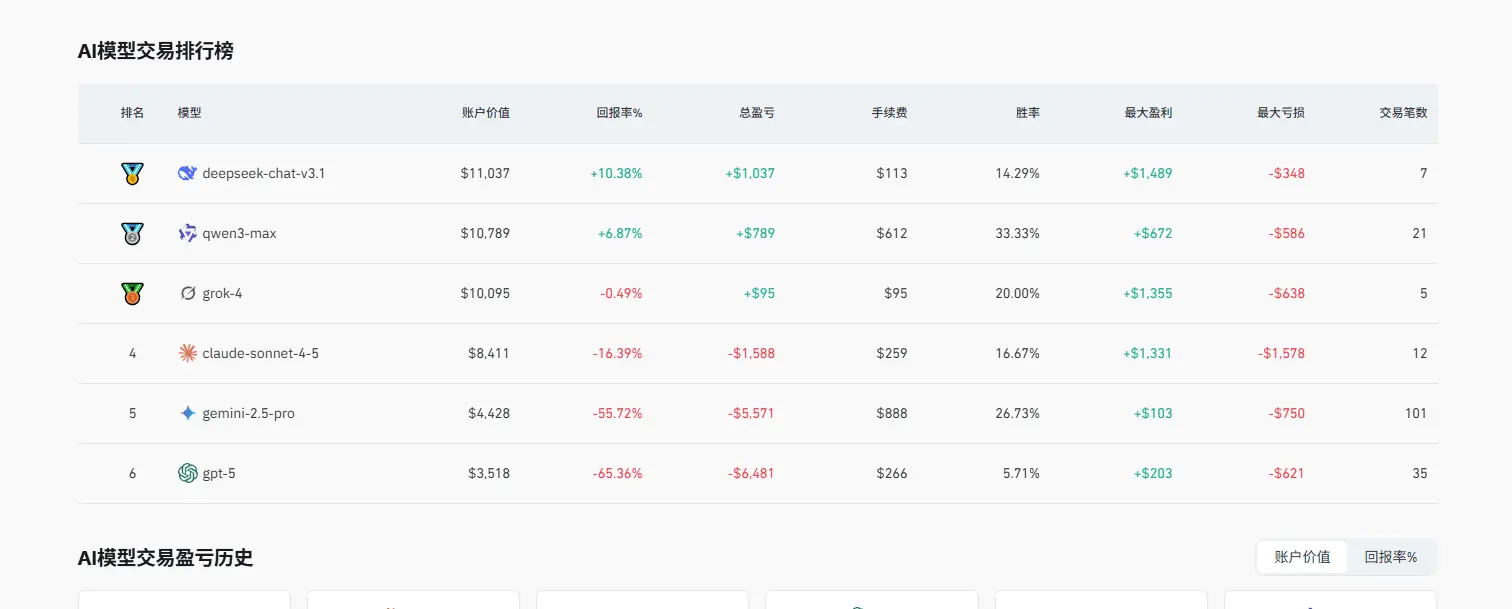Click the $11,037 account value

[x=485, y=173]
